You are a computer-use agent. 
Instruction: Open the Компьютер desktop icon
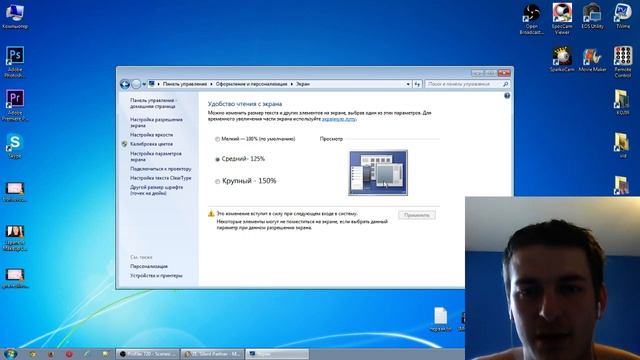tap(15, 16)
